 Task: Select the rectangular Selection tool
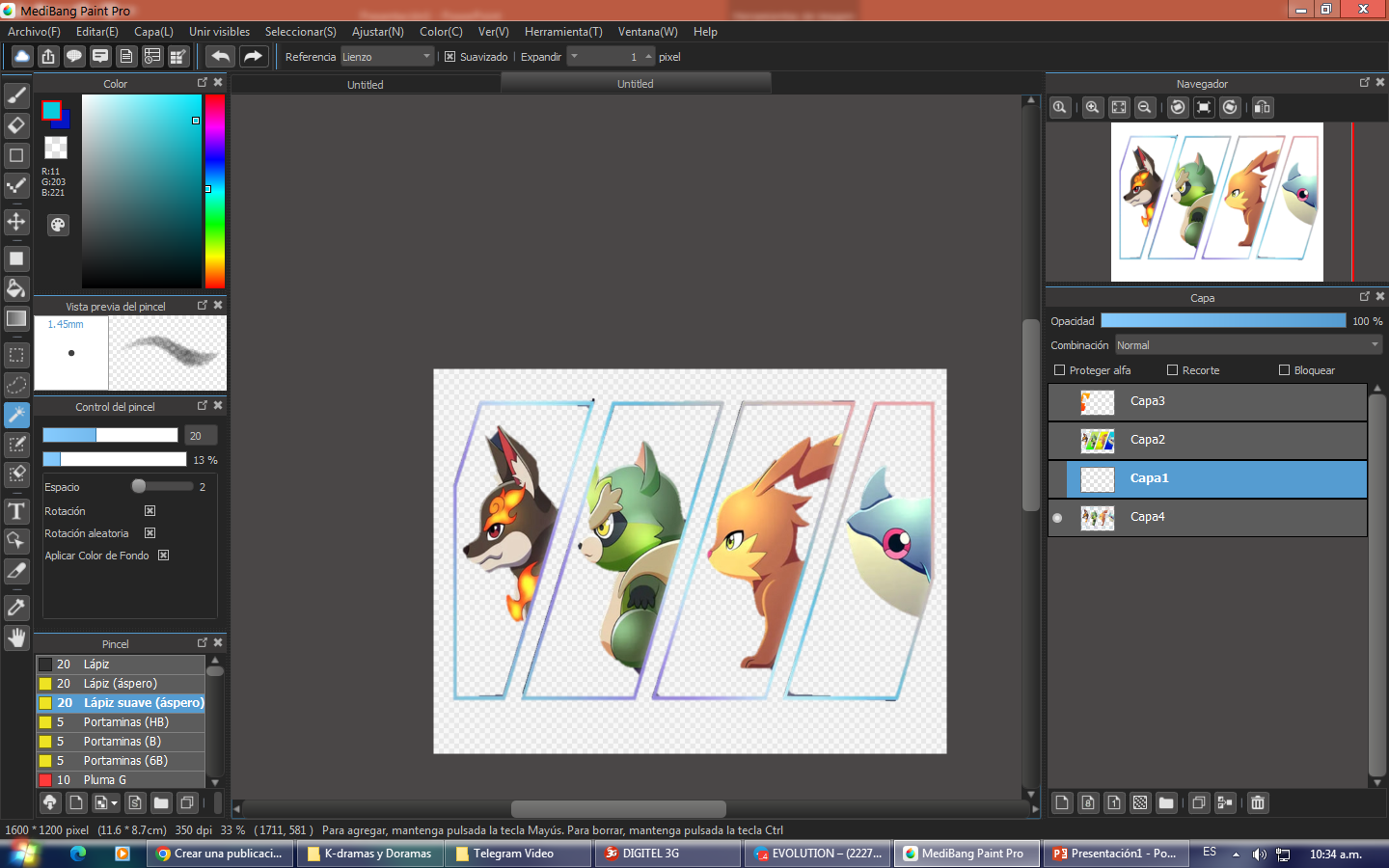(16, 355)
